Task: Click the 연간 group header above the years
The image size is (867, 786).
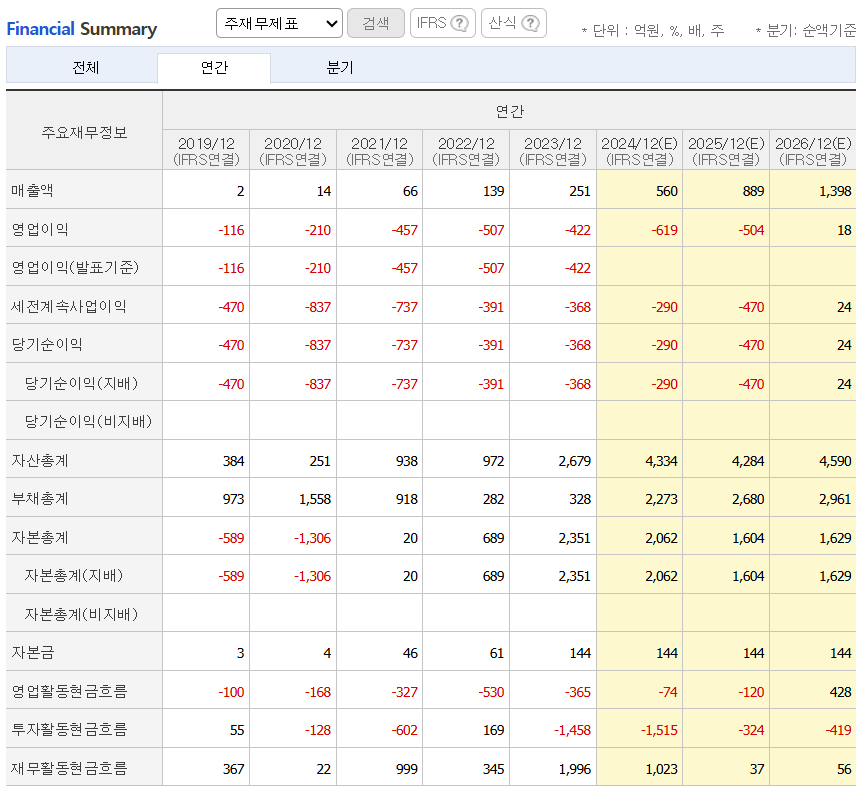Action: coord(509,111)
